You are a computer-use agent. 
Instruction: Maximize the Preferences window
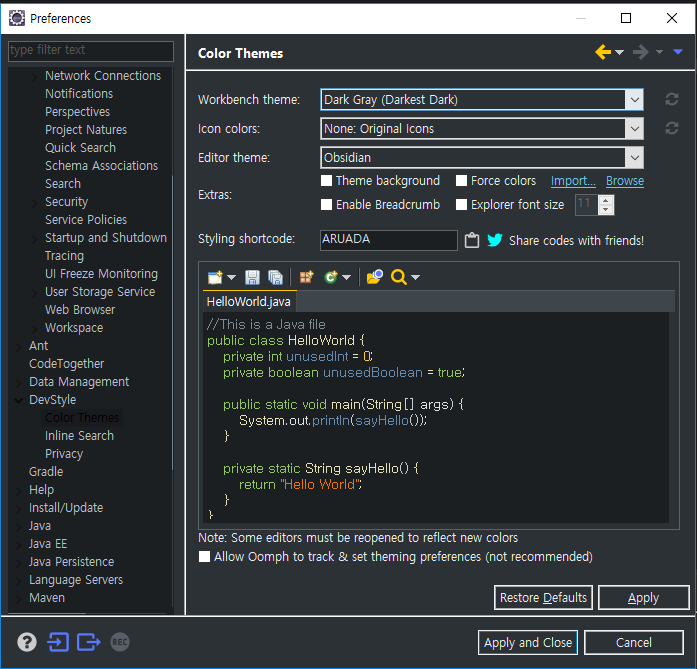click(x=626, y=18)
